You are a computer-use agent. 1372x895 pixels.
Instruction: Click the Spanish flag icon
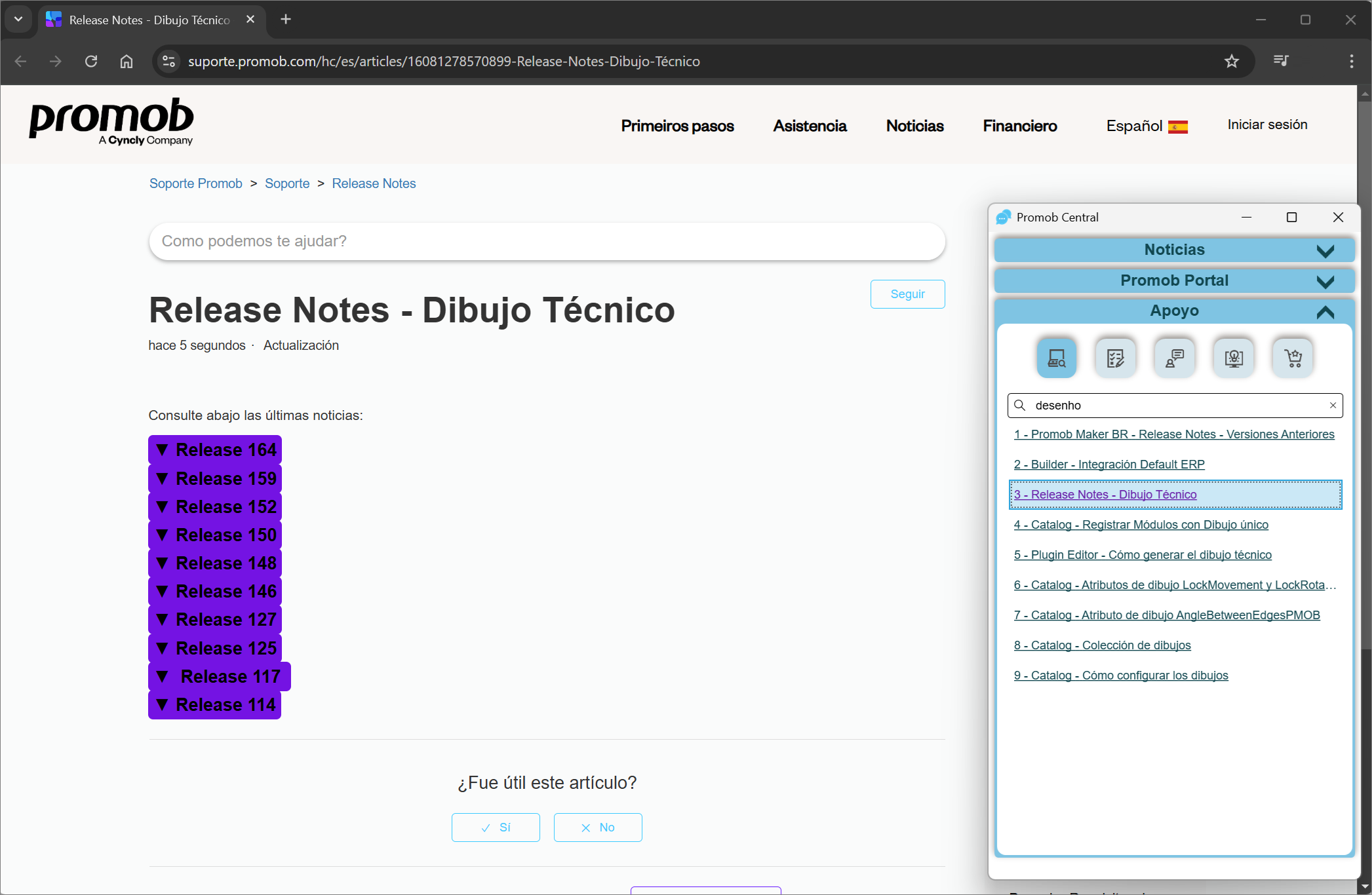click(1178, 127)
